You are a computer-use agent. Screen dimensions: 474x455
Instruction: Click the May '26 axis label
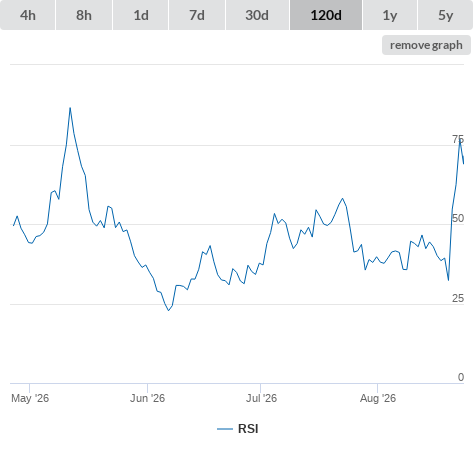tap(30, 398)
